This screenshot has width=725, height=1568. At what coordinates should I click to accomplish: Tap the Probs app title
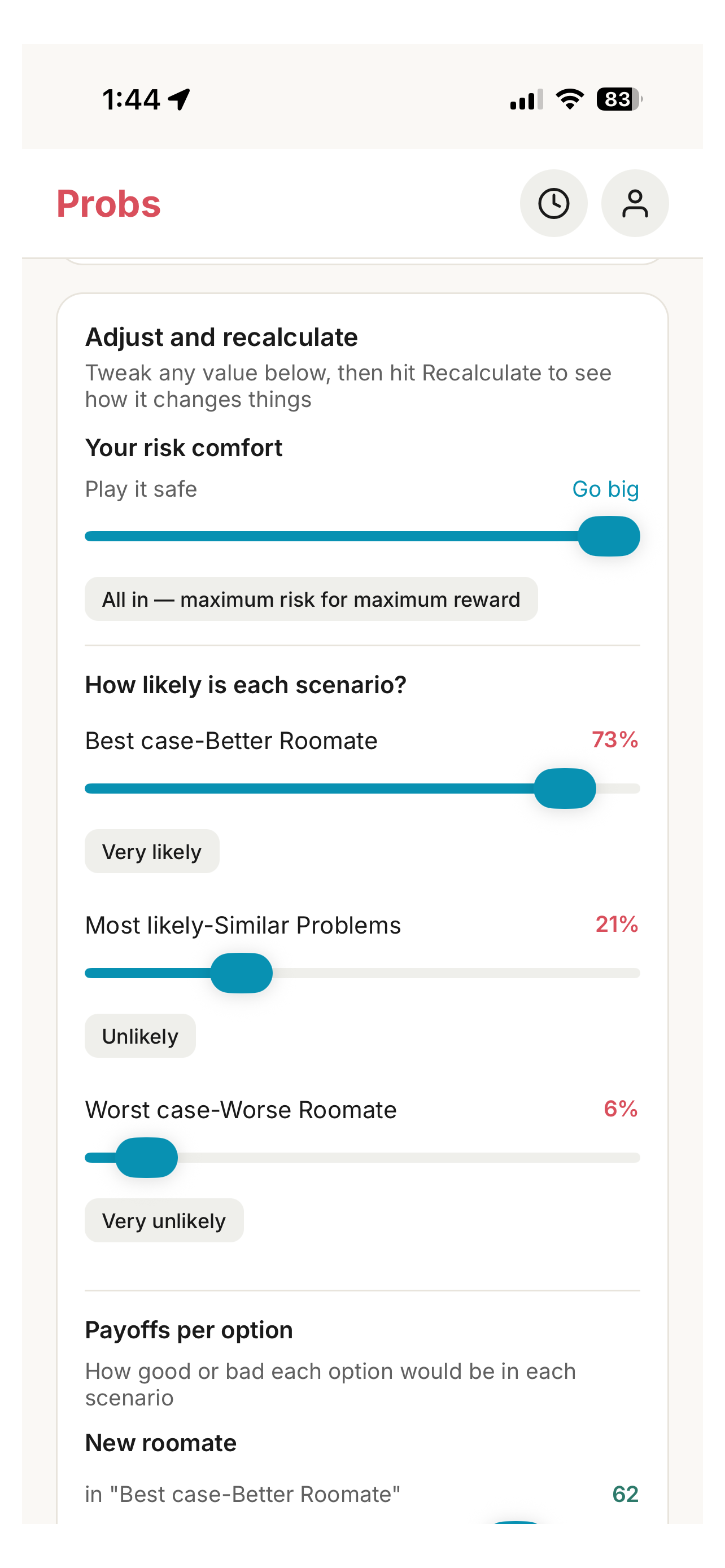tap(108, 204)
